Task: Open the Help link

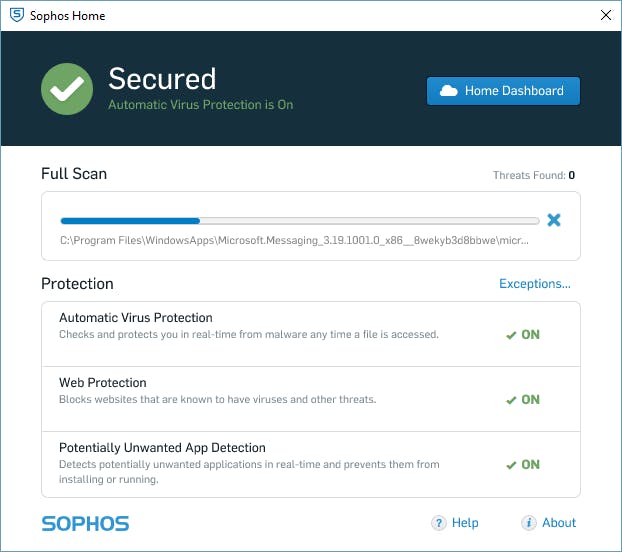Action: click(465, 523)
